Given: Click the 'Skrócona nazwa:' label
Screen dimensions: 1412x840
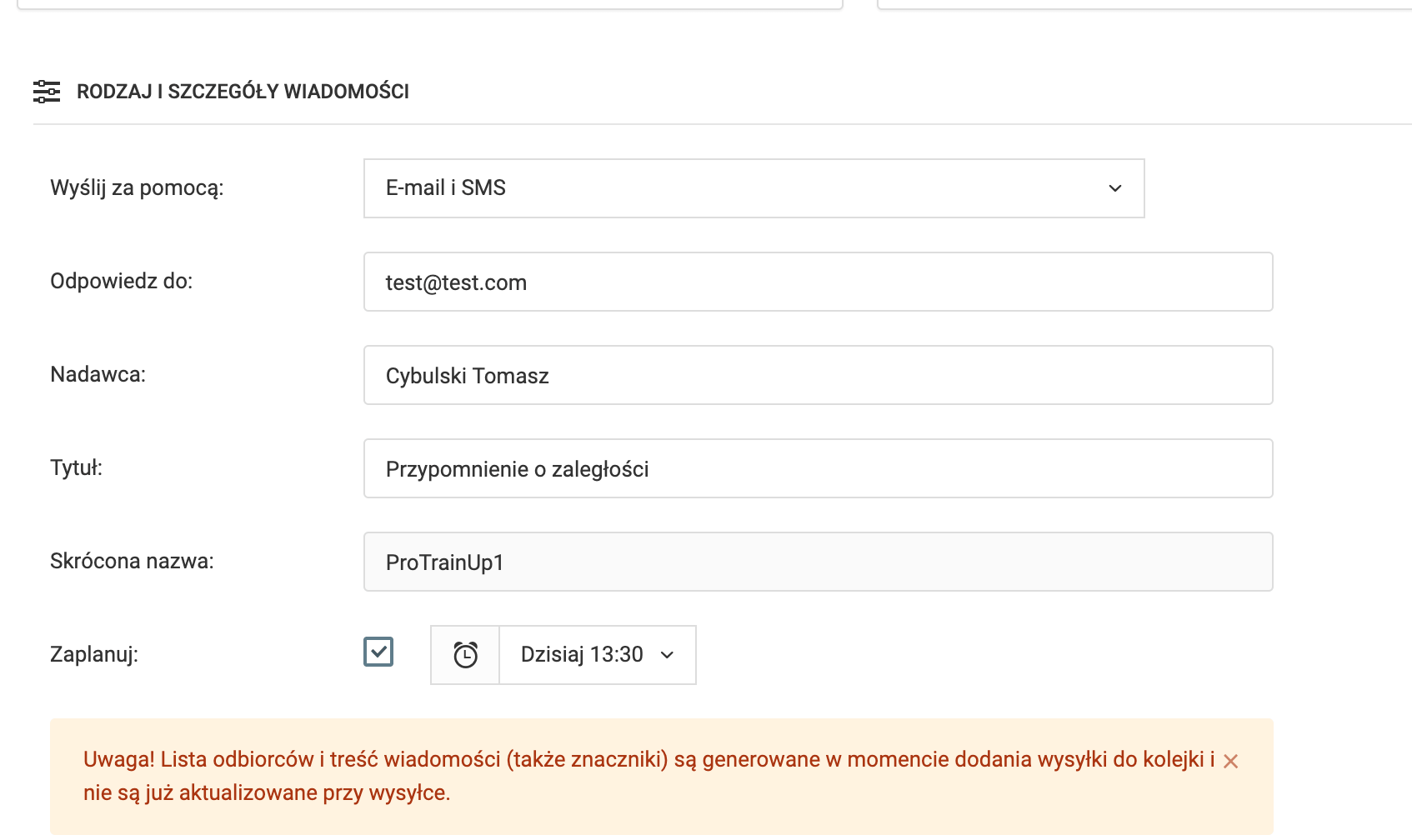Looking at the screenshot, I should 132,561.
